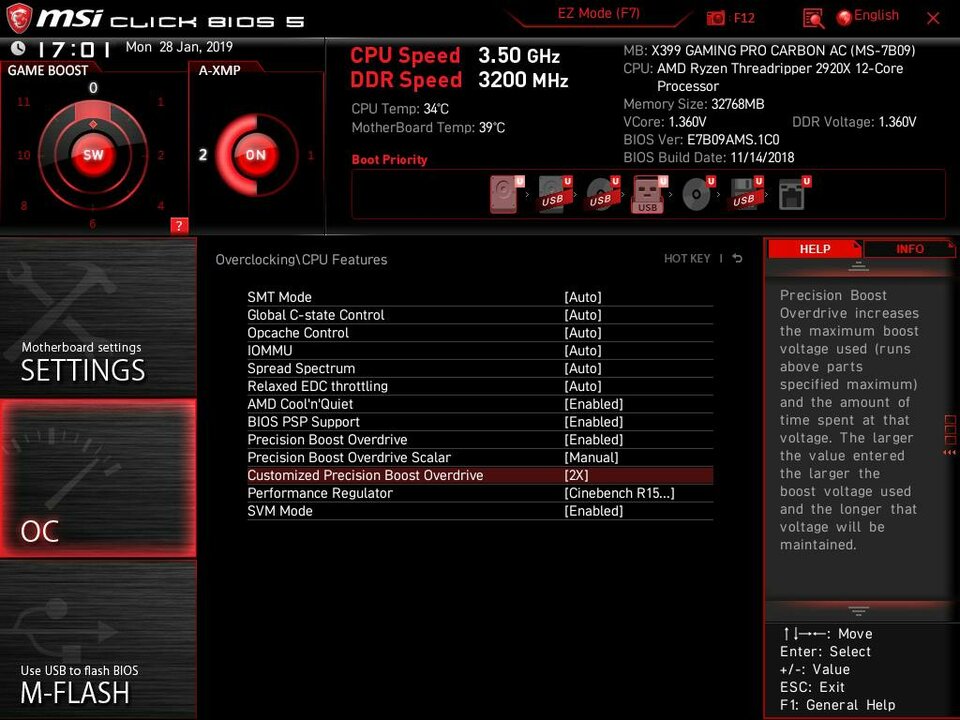Image resolution: width=960 pixels, height=720 pixels.
Task: Click the MSI dragon shield logo
Action: [18, 18]
